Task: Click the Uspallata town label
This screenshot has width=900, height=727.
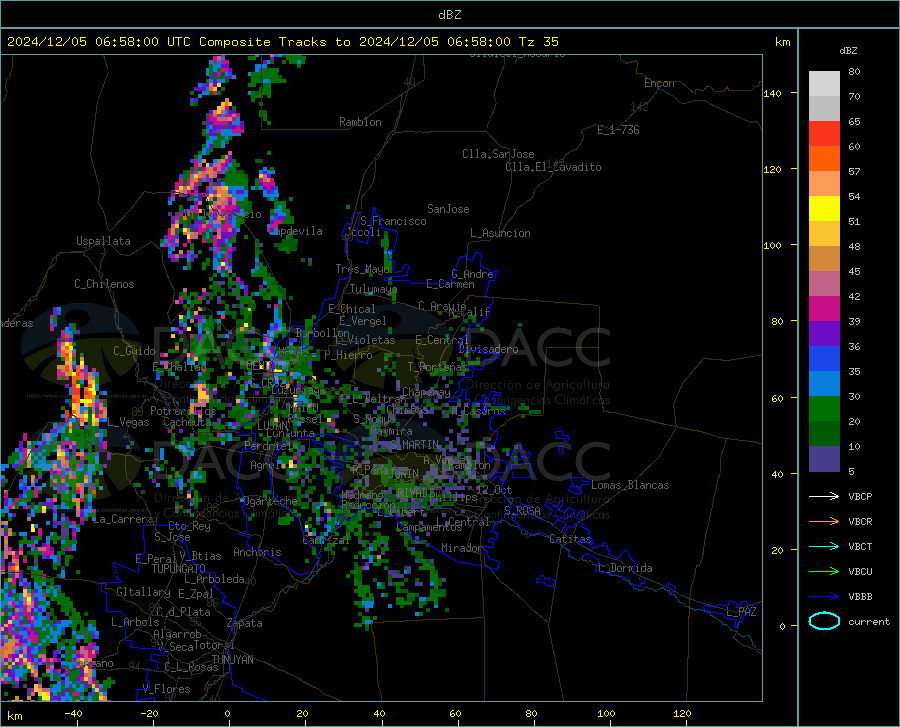Action: click(103, 241)
